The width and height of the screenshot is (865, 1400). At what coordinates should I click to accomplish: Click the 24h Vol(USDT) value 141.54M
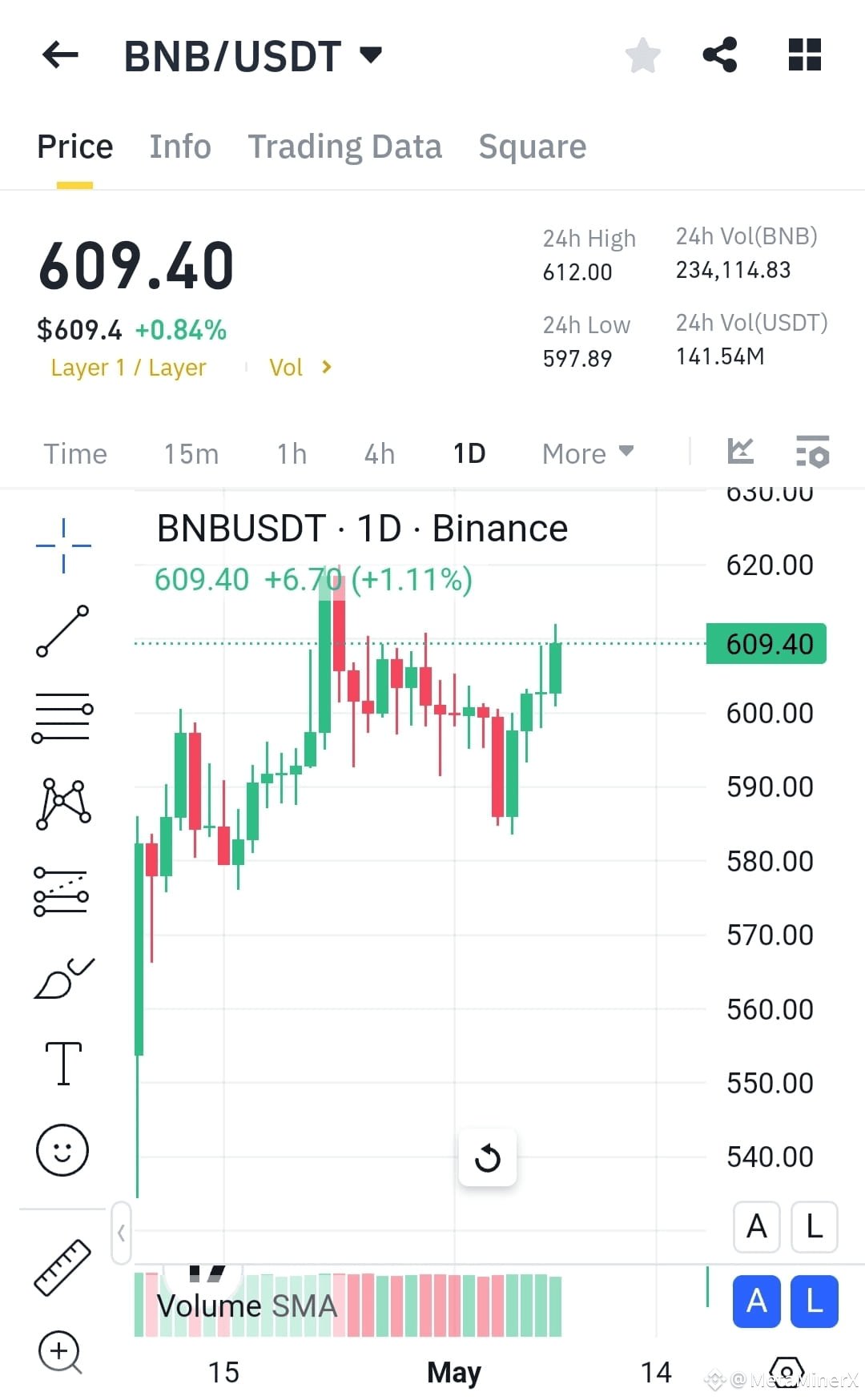(x=720, y=356)
